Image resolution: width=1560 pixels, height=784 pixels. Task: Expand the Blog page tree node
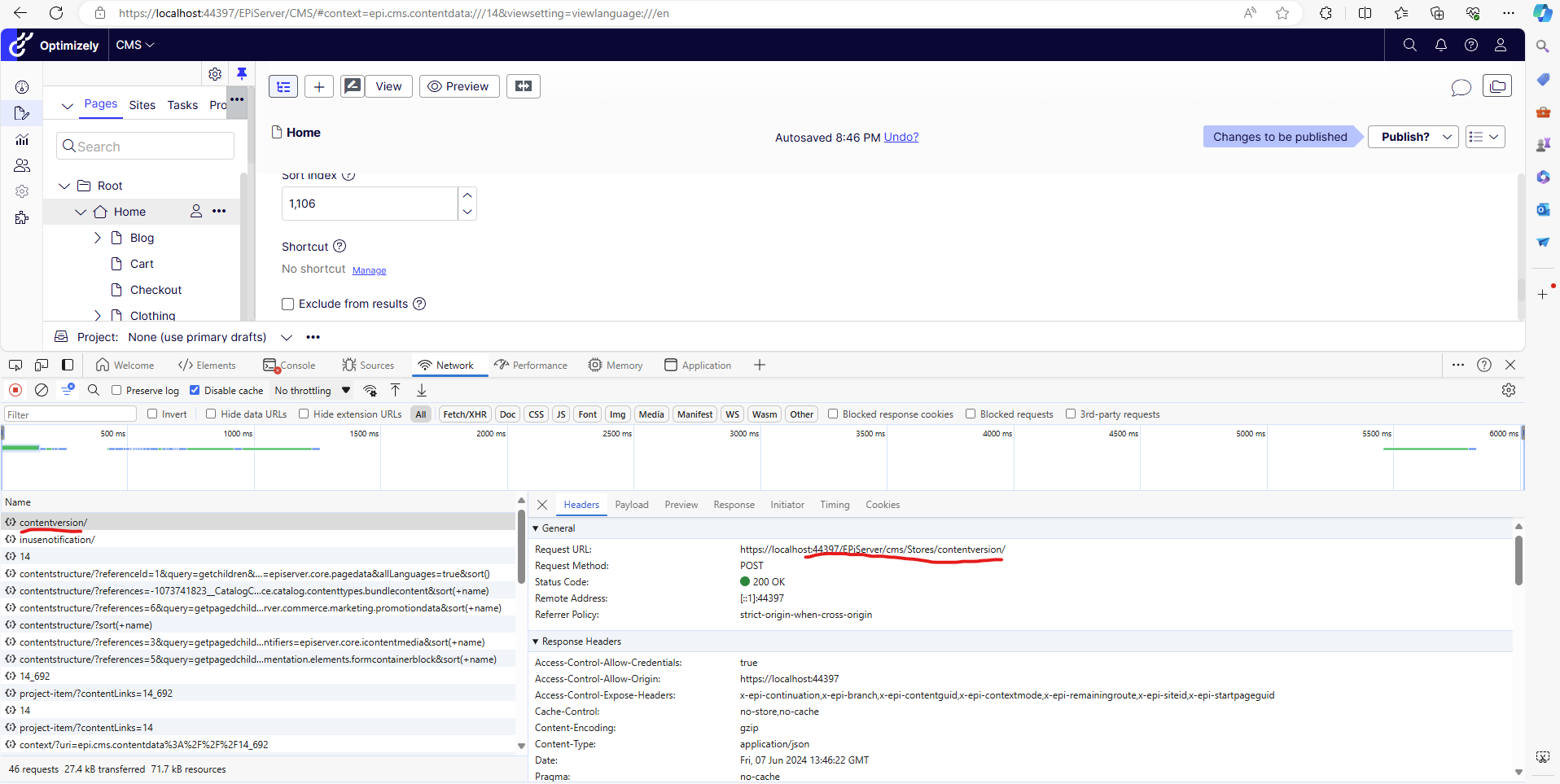(98, 238)
